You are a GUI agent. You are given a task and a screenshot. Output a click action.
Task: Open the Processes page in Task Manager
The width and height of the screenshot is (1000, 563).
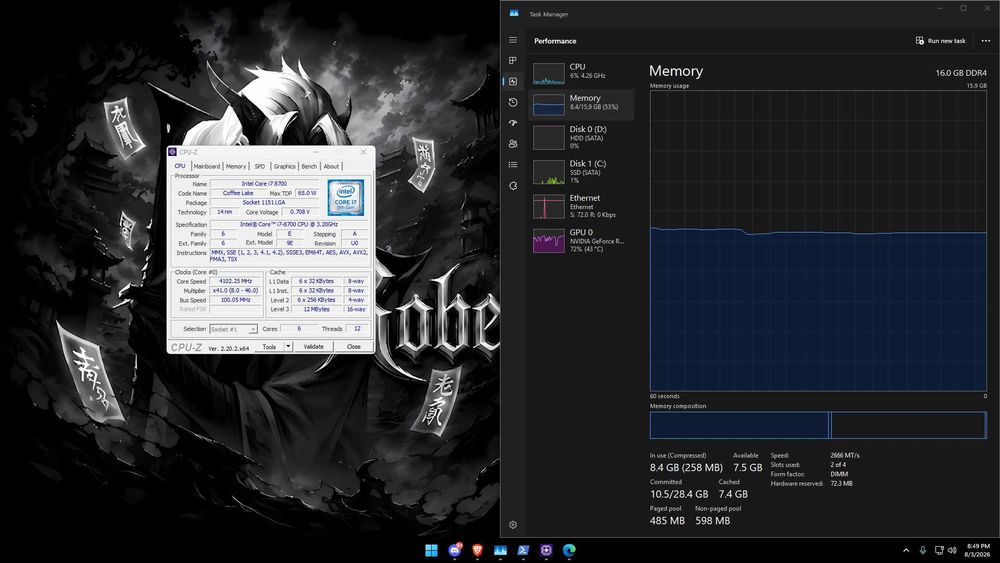point(513,61)
